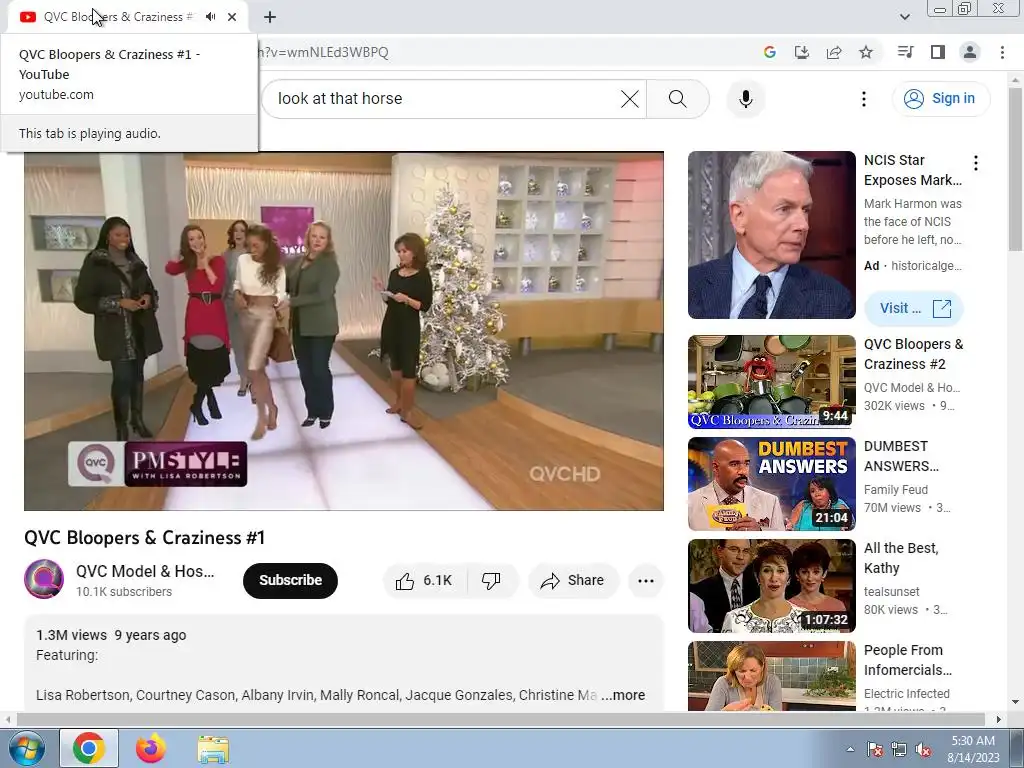Screen dimensions: 1024x768
Task: Clear the search query with the X
Action: [630, 99]
